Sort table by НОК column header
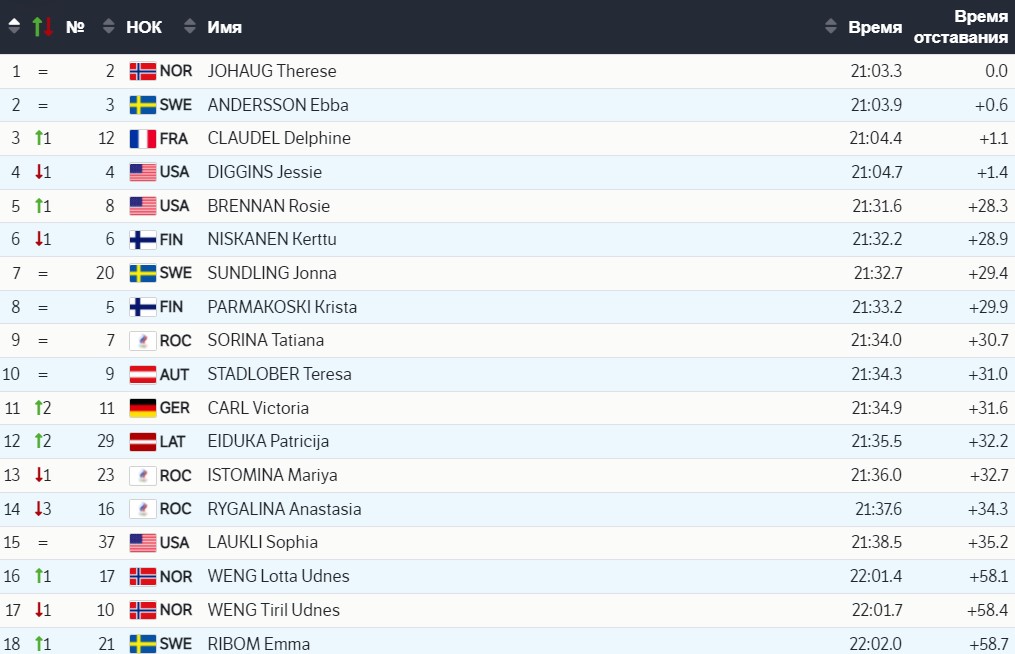This screenshot has height=654, width=1015. [144, 27]
